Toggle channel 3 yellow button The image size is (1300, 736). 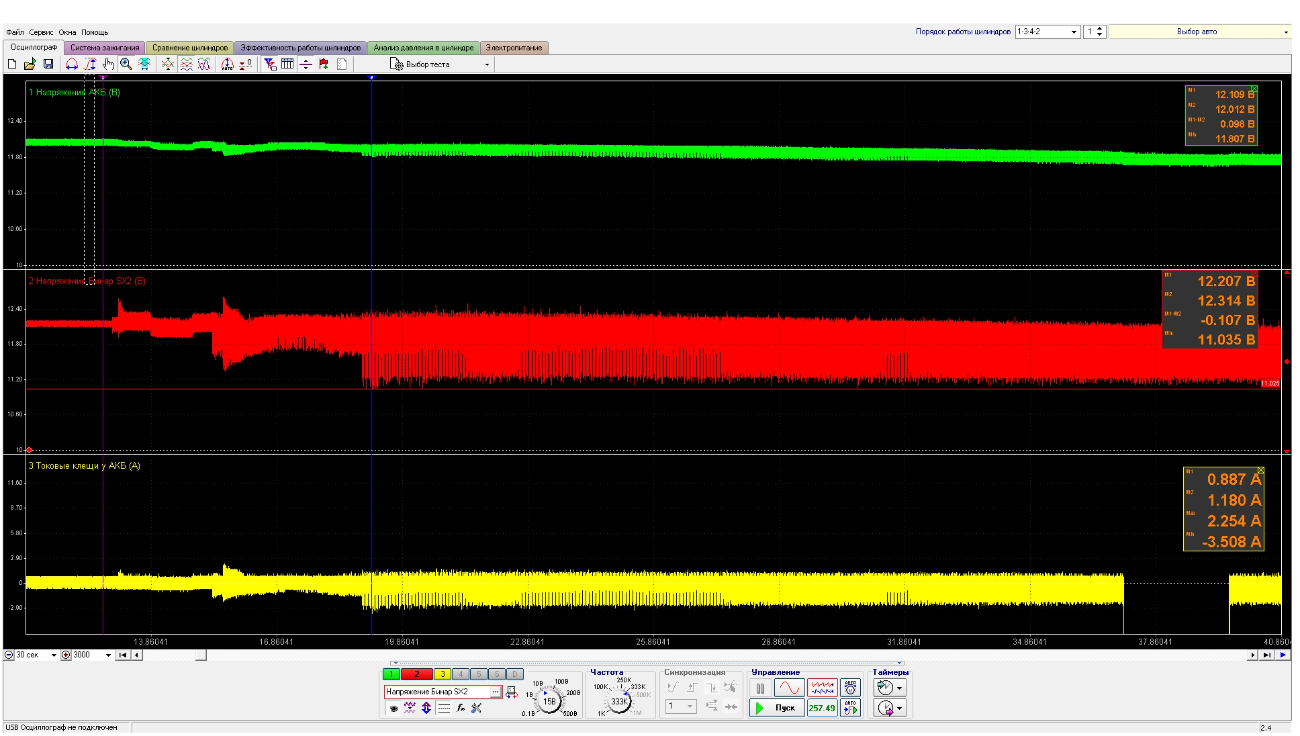[443, 675]
